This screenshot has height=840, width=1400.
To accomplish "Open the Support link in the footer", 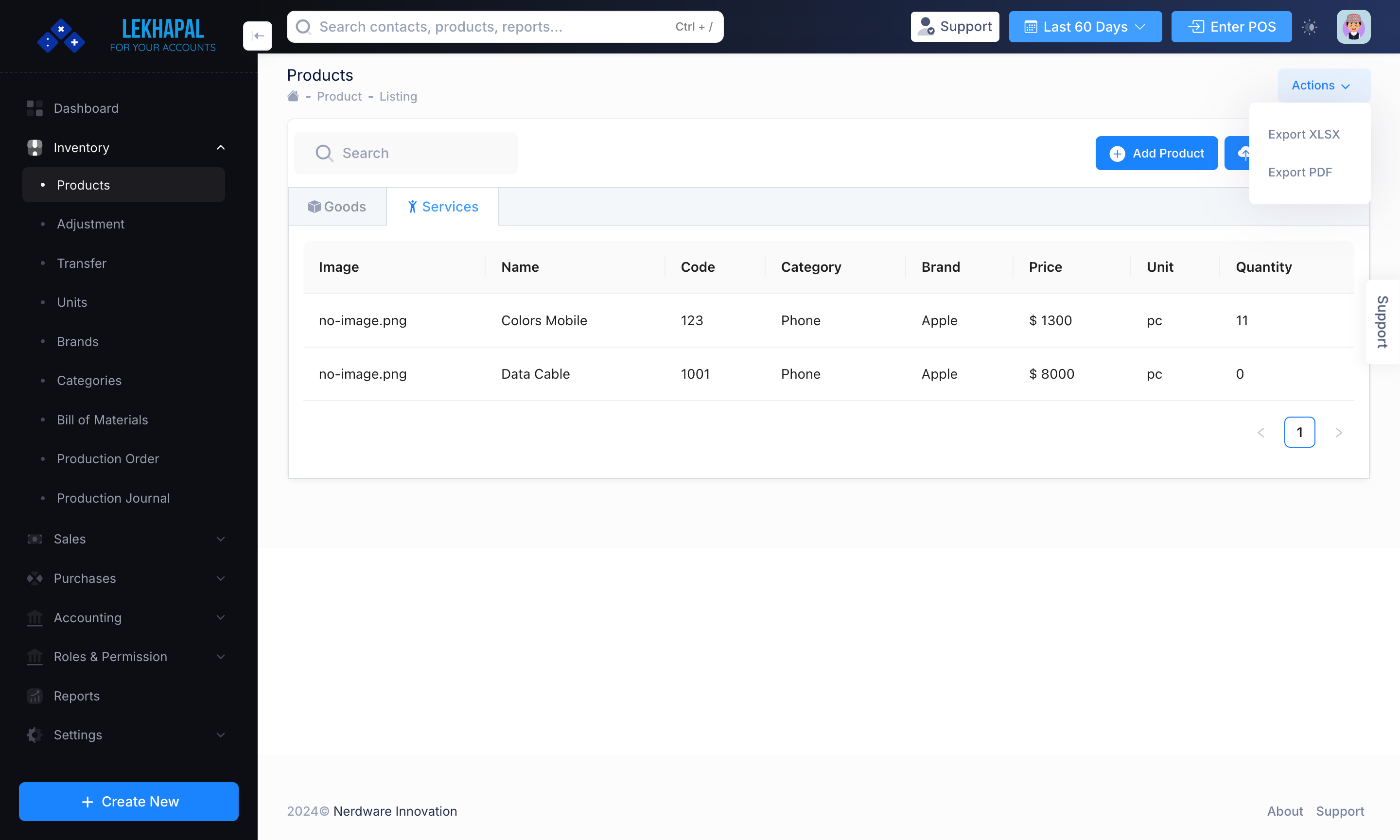I will tap(1341, 811).
